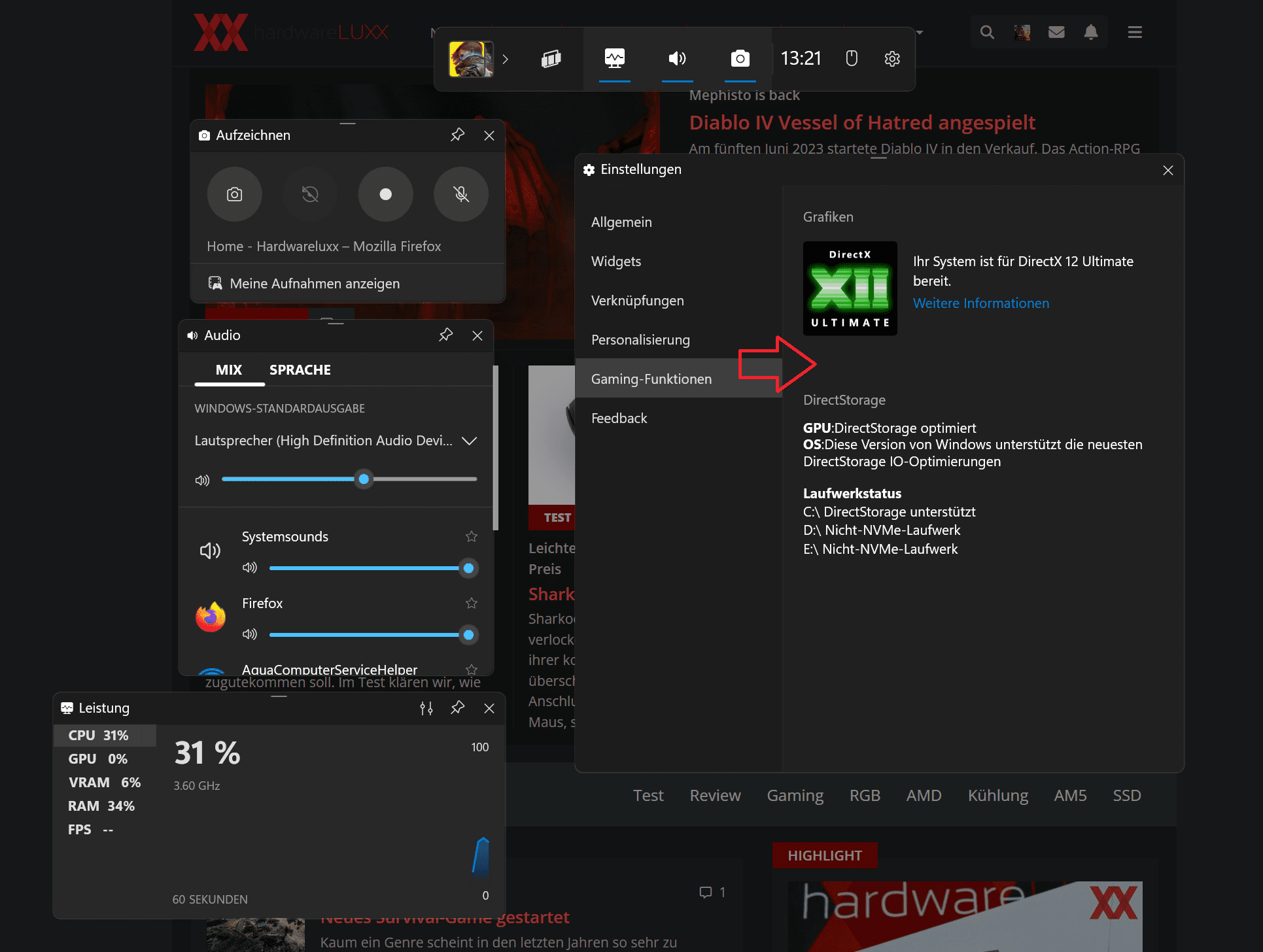Image resolution: width=1263 pixels, height=952 pixels.
Task: Open Leistung widget options icon
Action: pos(426,708)
